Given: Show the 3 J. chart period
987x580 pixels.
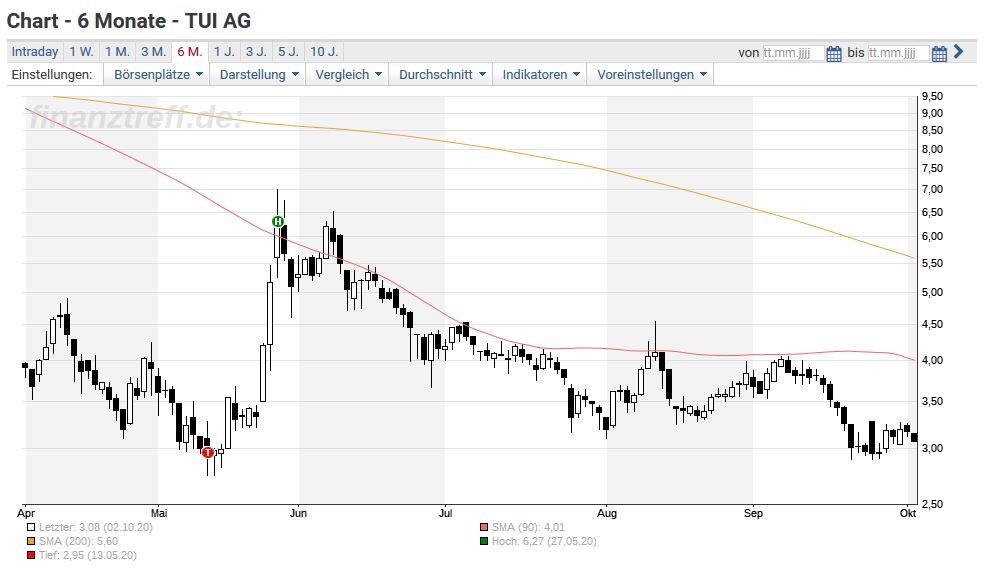Looking at the screenshot, I should pos(256,52).
